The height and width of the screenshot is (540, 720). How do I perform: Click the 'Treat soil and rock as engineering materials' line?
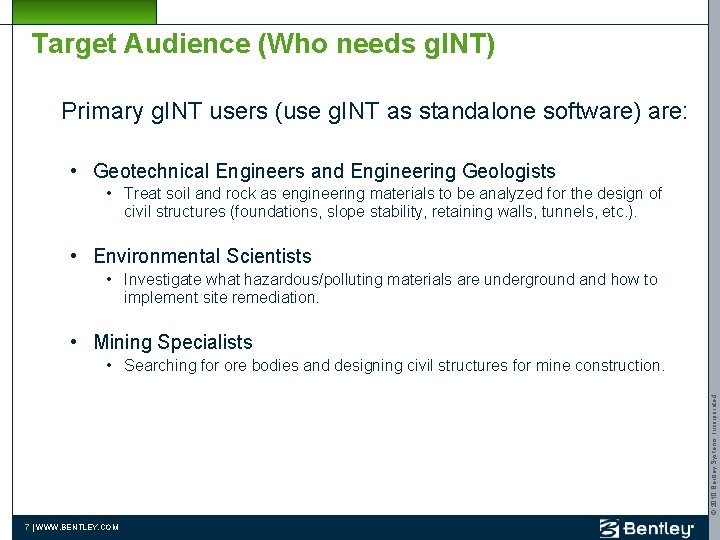[x=393, y=193]
